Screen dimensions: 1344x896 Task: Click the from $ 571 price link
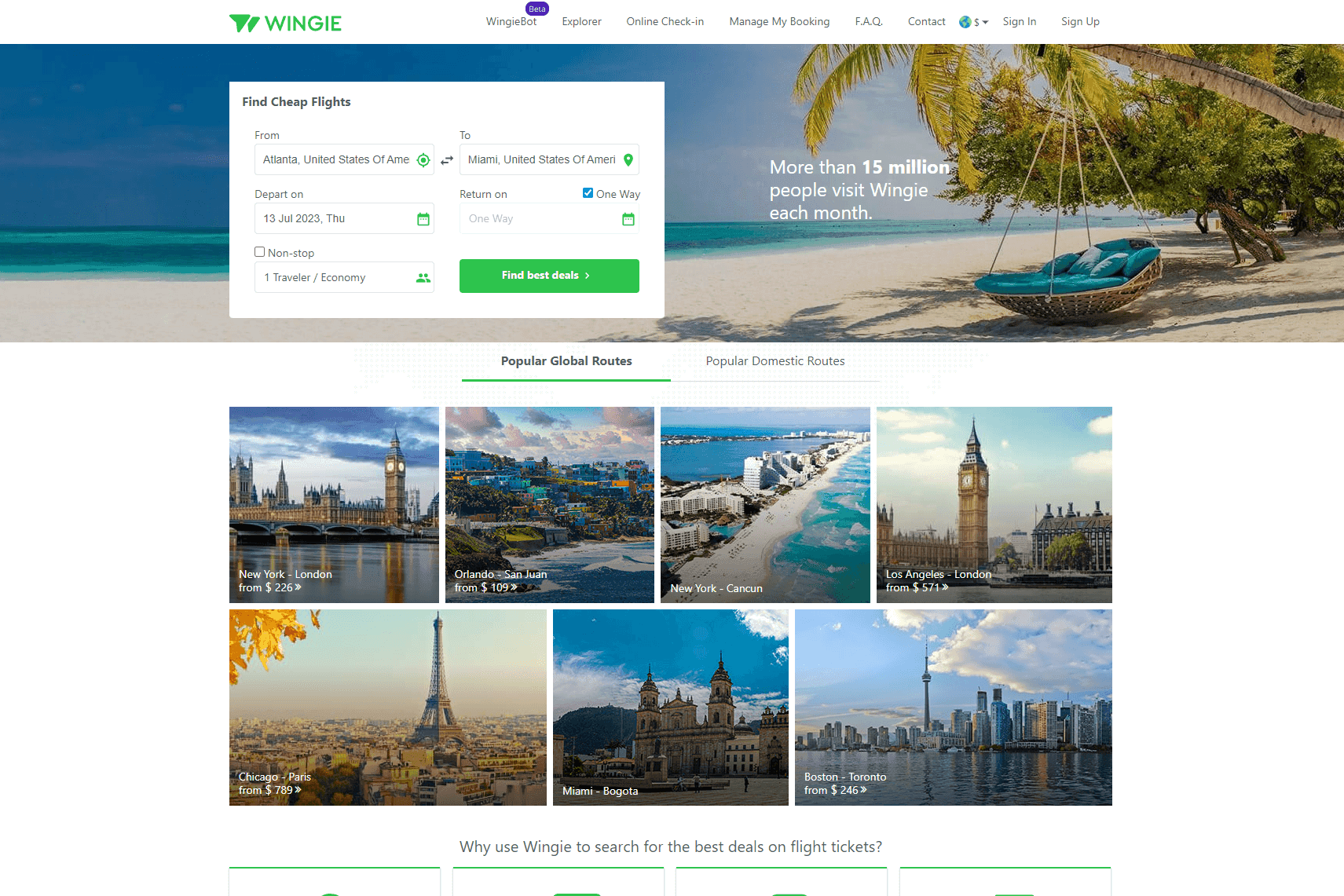point(917,587)
